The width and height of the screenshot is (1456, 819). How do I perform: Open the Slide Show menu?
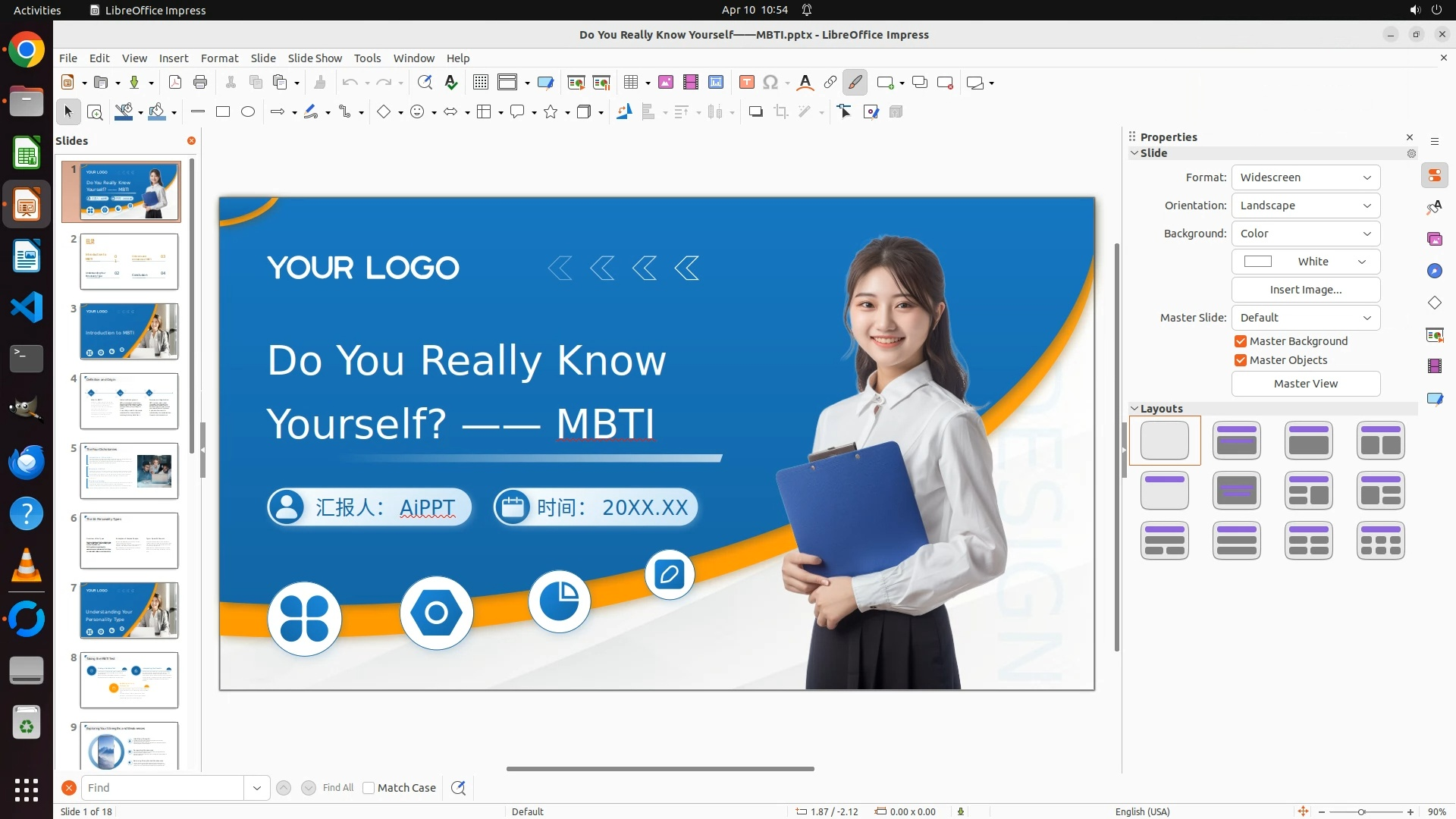coord(314,58)
